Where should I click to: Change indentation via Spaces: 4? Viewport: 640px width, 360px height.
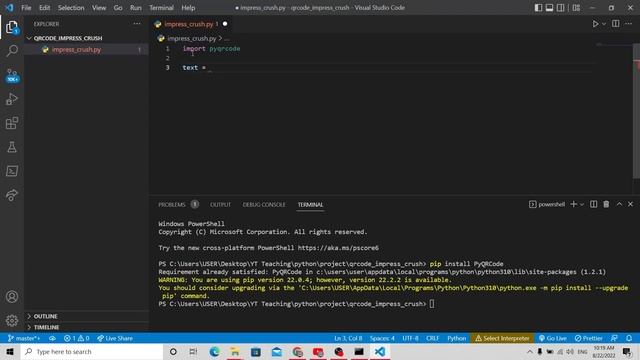click(382, 338)
